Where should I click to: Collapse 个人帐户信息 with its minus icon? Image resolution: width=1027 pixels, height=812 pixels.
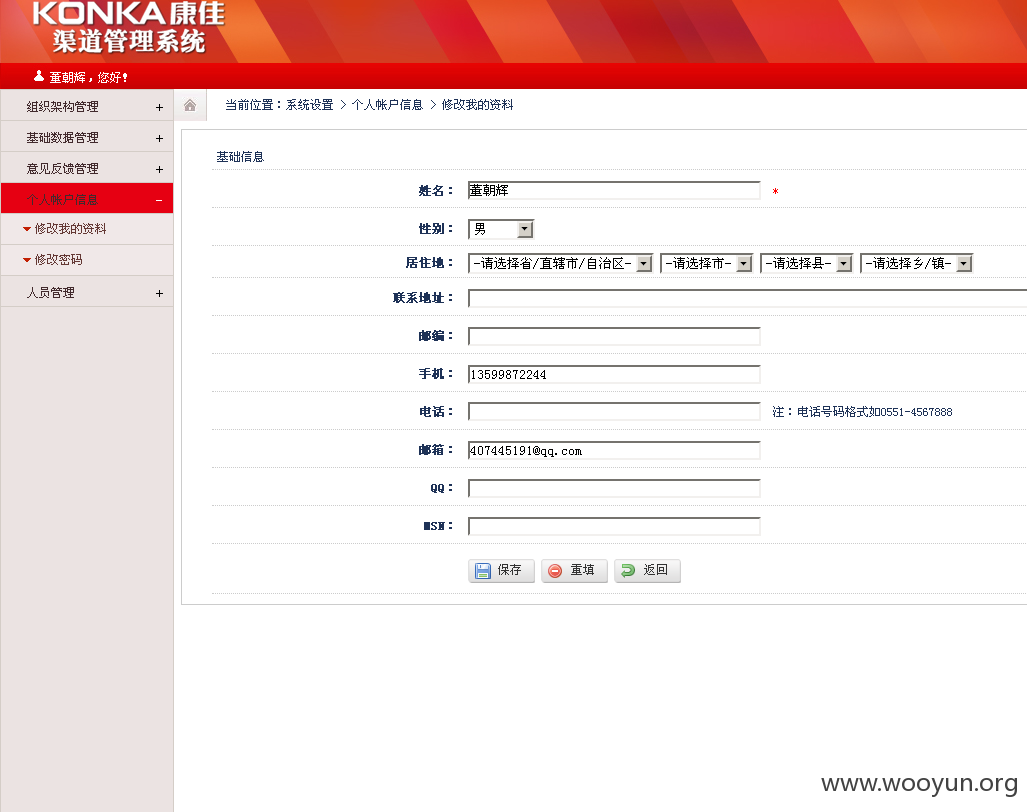(159, 200)
